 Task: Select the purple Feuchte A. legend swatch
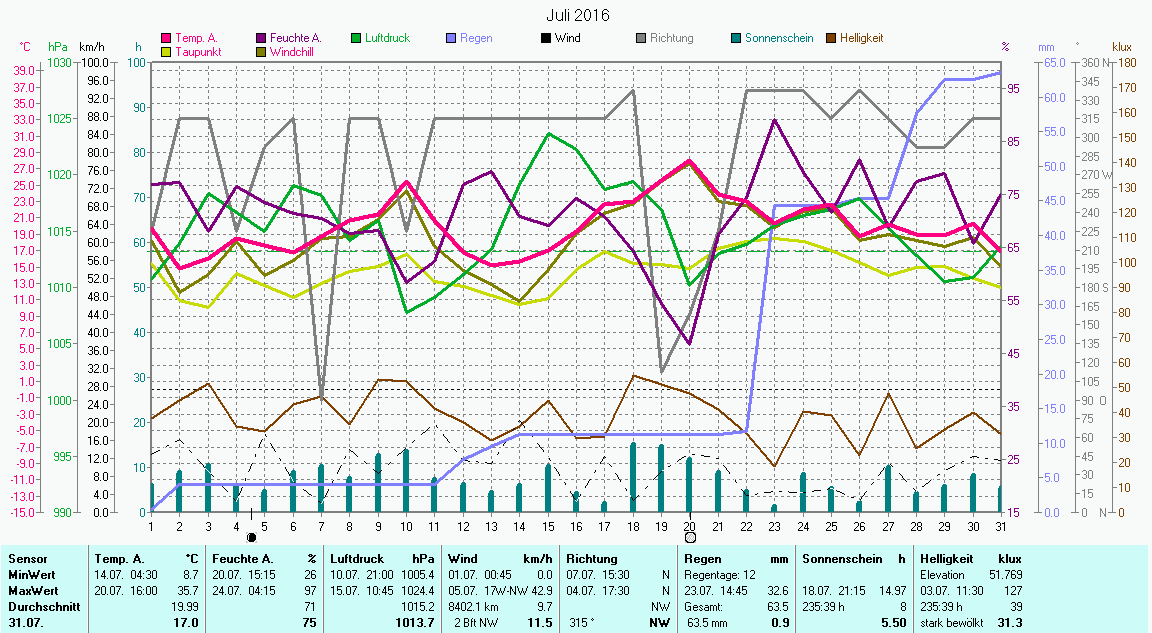[262, 38]
